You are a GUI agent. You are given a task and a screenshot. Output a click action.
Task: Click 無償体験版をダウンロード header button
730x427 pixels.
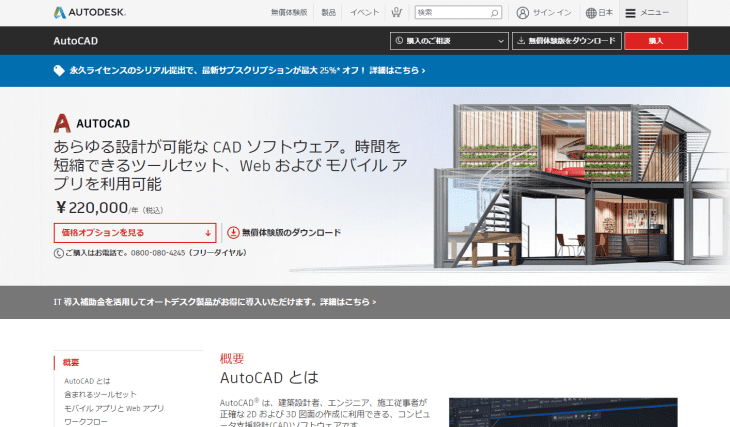[x=567, y=41]
